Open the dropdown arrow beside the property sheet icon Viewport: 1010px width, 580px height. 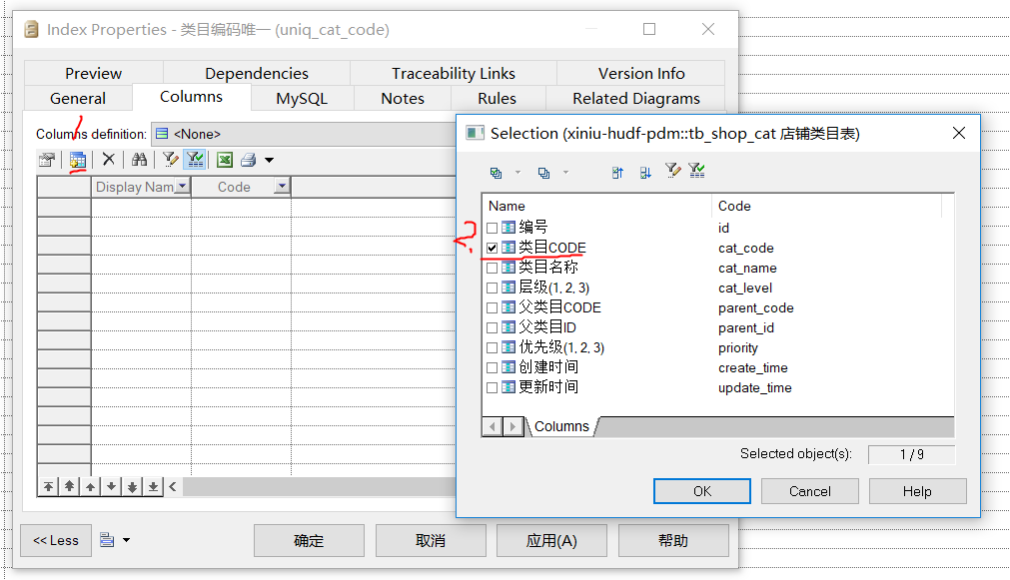[x=126, y=540]
